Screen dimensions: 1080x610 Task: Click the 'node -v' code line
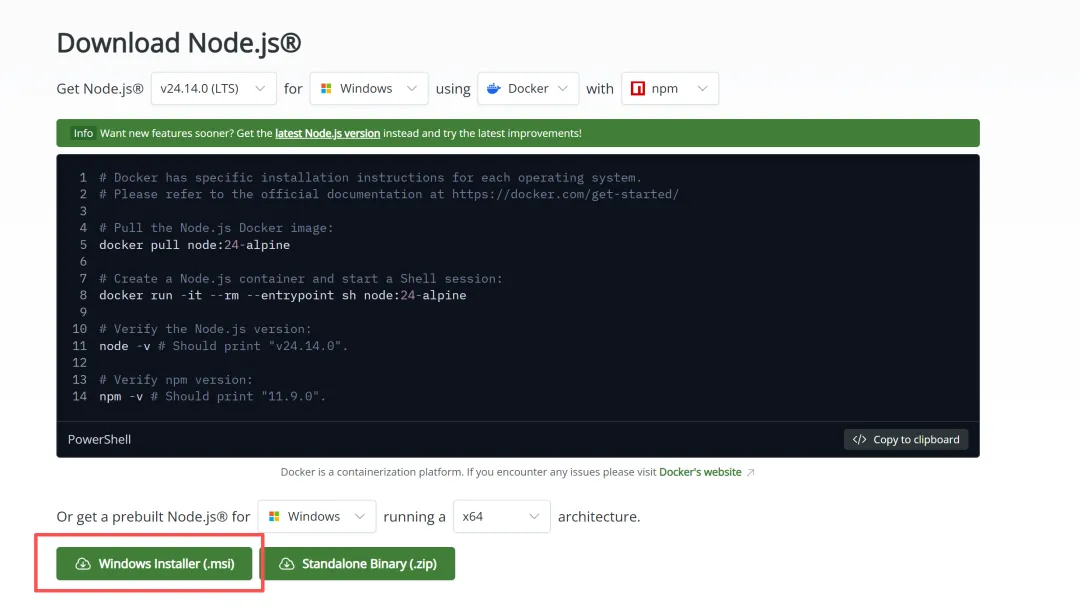[223, 346]
